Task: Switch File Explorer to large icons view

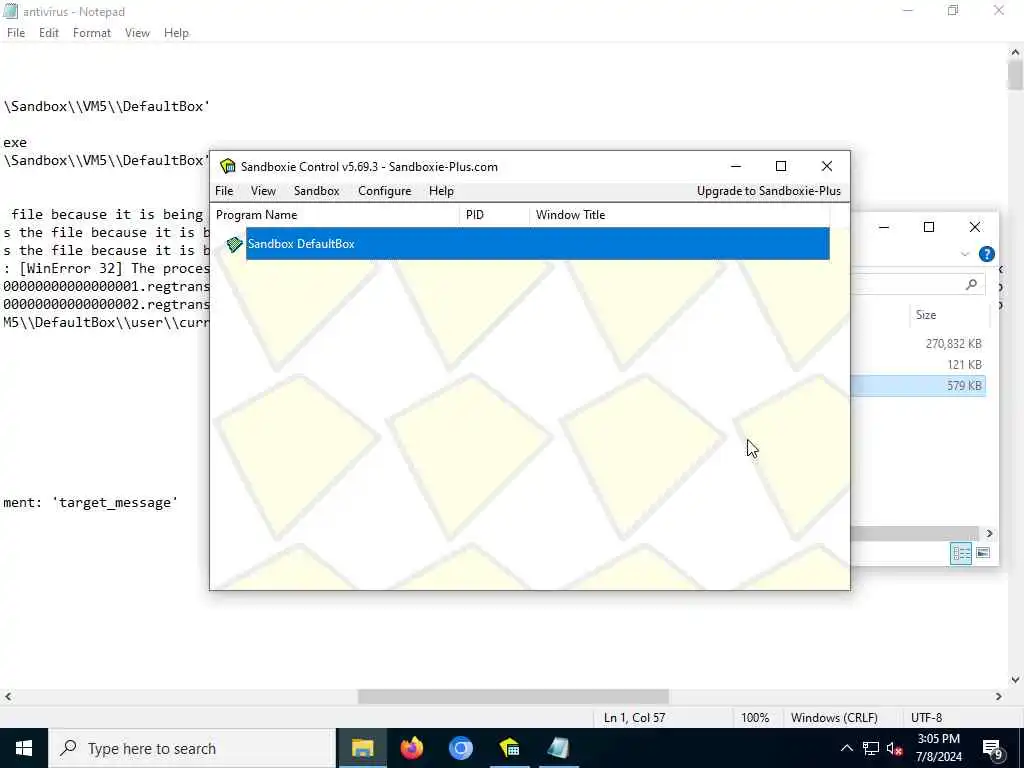Action: [x=983, y=553]
